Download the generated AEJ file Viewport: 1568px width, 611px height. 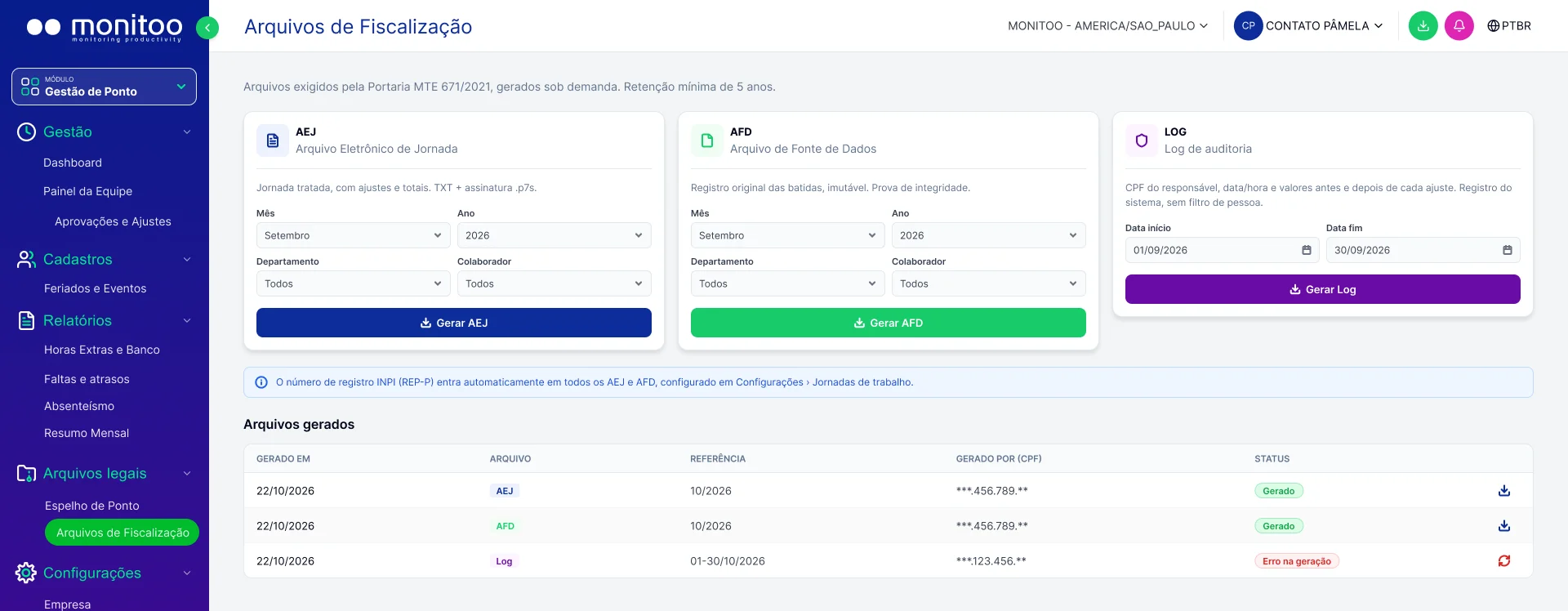click(x=1503, y=491)
